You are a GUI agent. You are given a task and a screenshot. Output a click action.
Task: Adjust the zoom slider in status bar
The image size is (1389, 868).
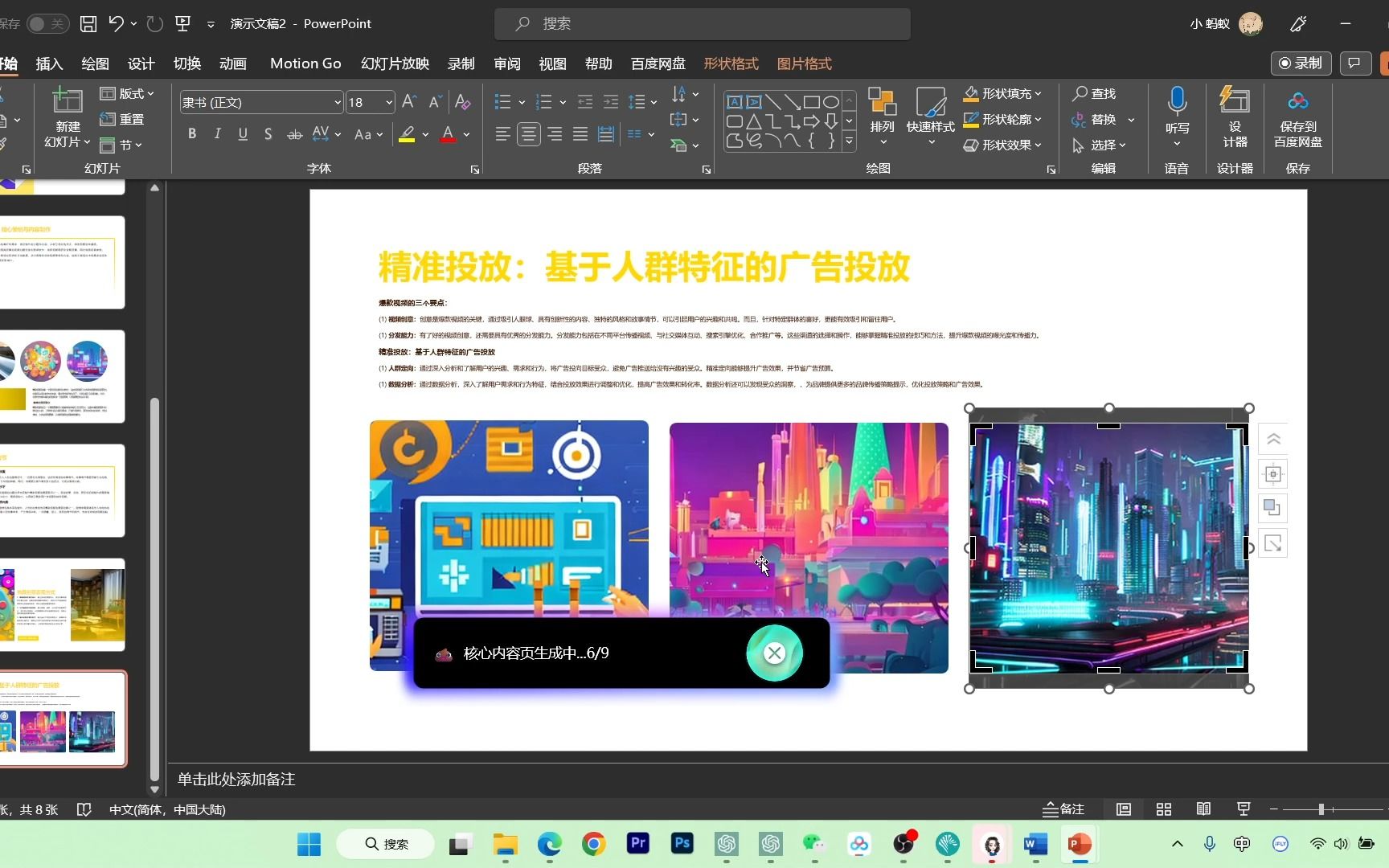click(x=1321, y=809)
